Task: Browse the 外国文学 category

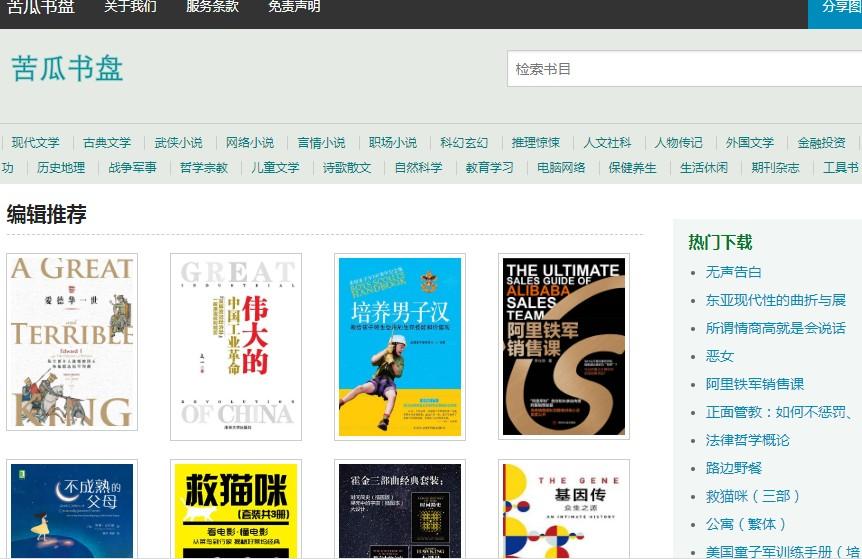Action: pyautogui.click(x=750, y=143)
